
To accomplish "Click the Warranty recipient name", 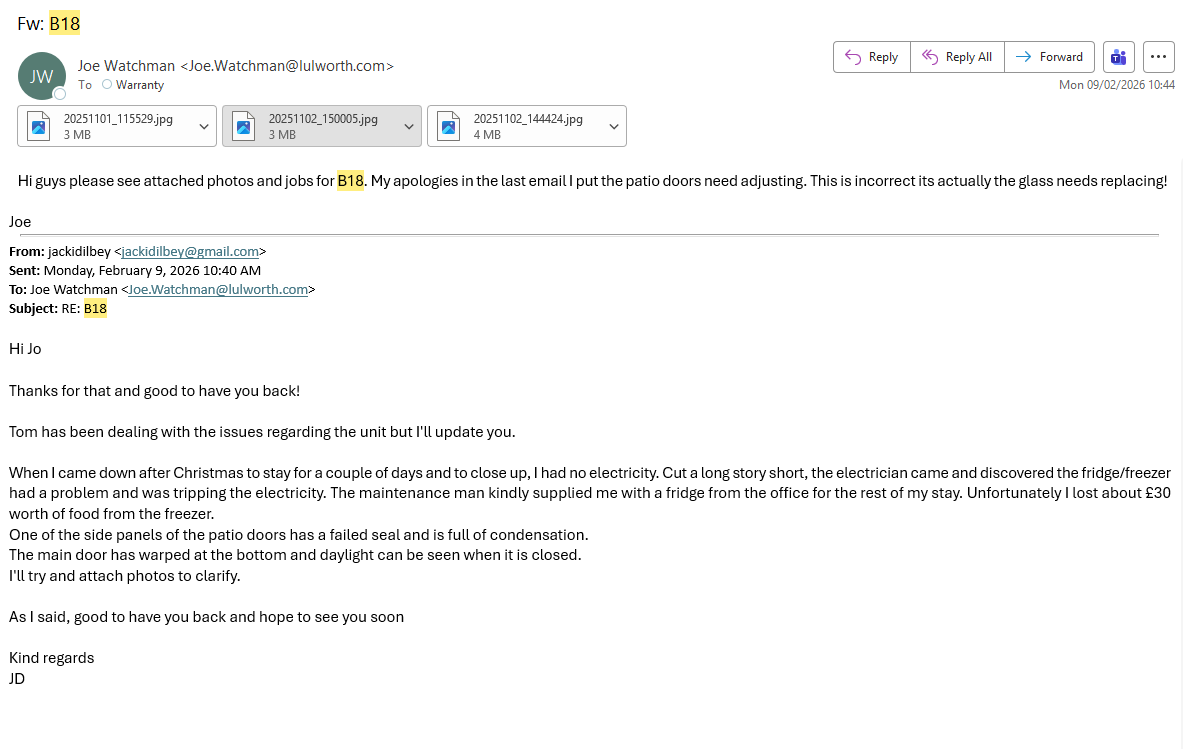I will coord(140,85).
